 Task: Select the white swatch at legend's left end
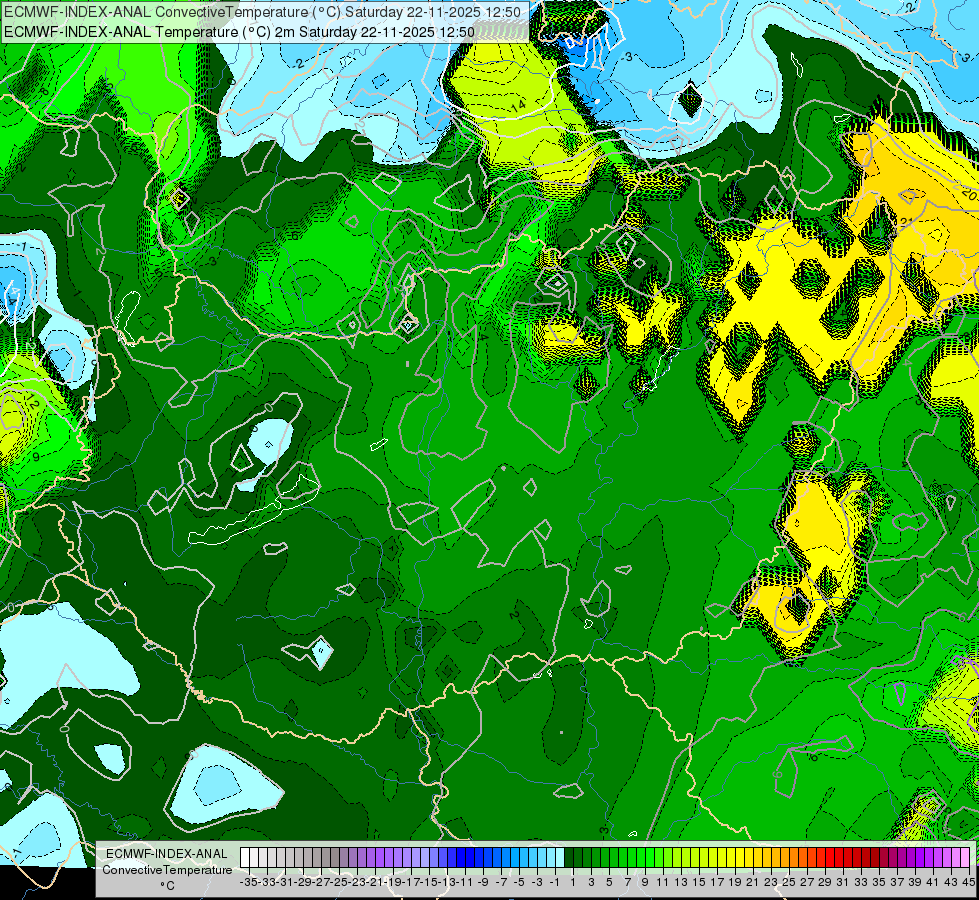(x=245, y=858)
